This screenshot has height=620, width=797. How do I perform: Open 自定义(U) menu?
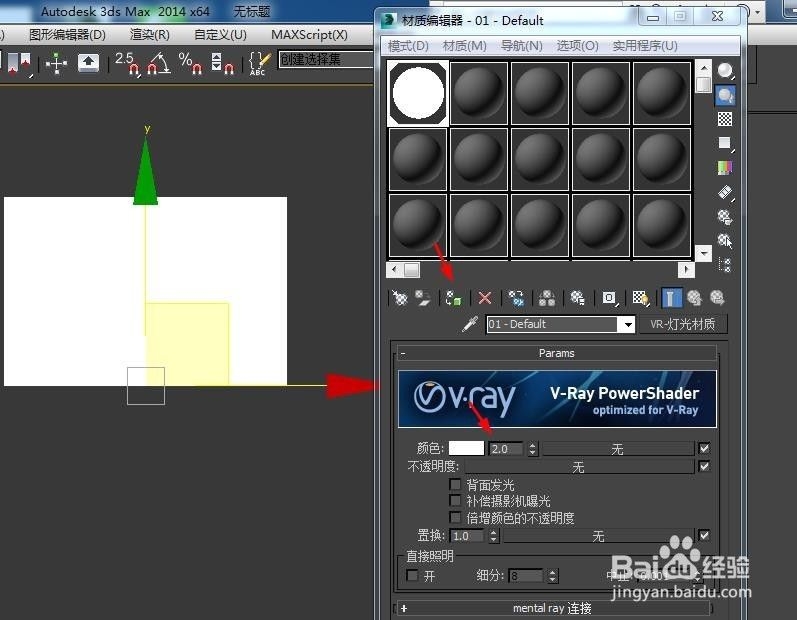[220, 35]
